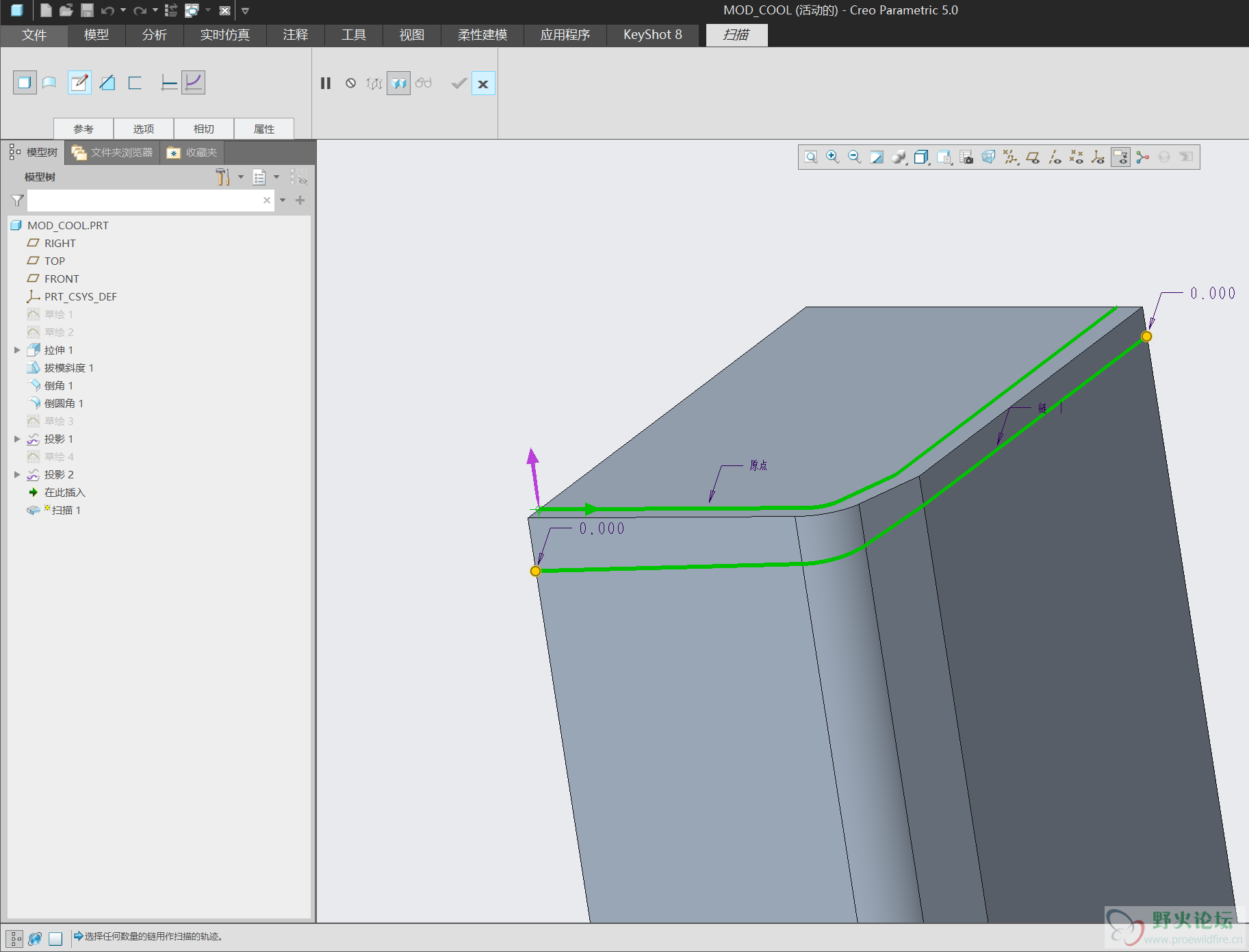Toggle datum point display icon
Viewport: 1249px width, 952px height.
point(1077,157)
